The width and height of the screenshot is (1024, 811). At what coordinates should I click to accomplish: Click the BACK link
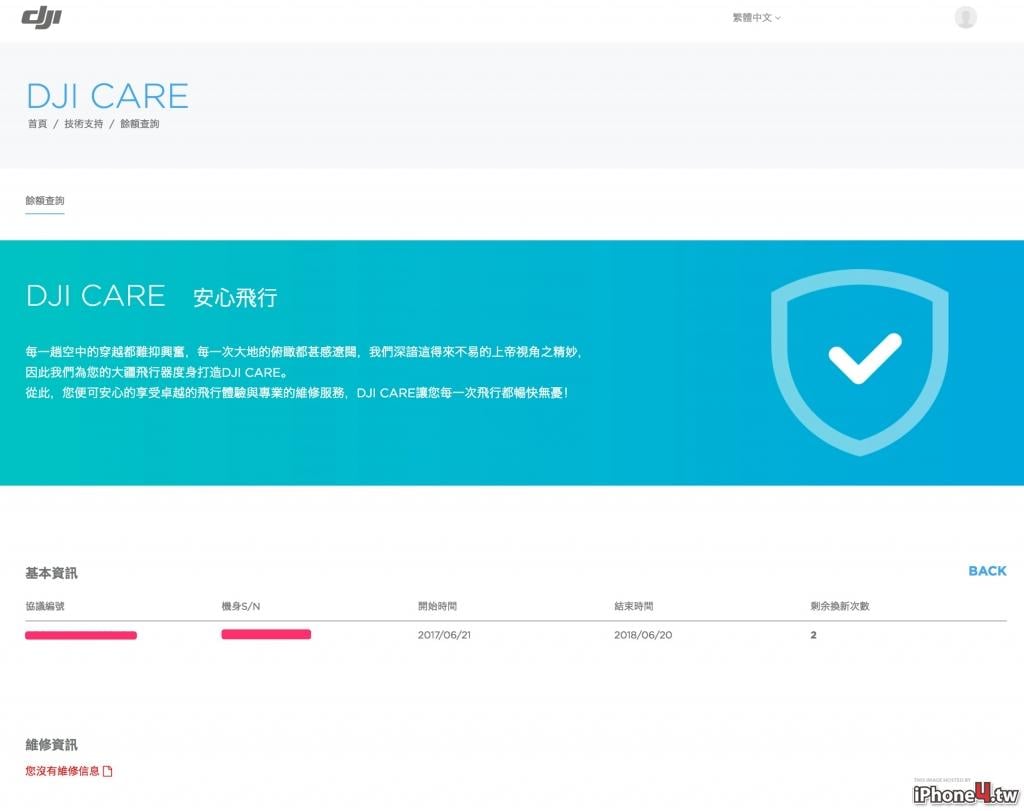[x=987, y=571]
